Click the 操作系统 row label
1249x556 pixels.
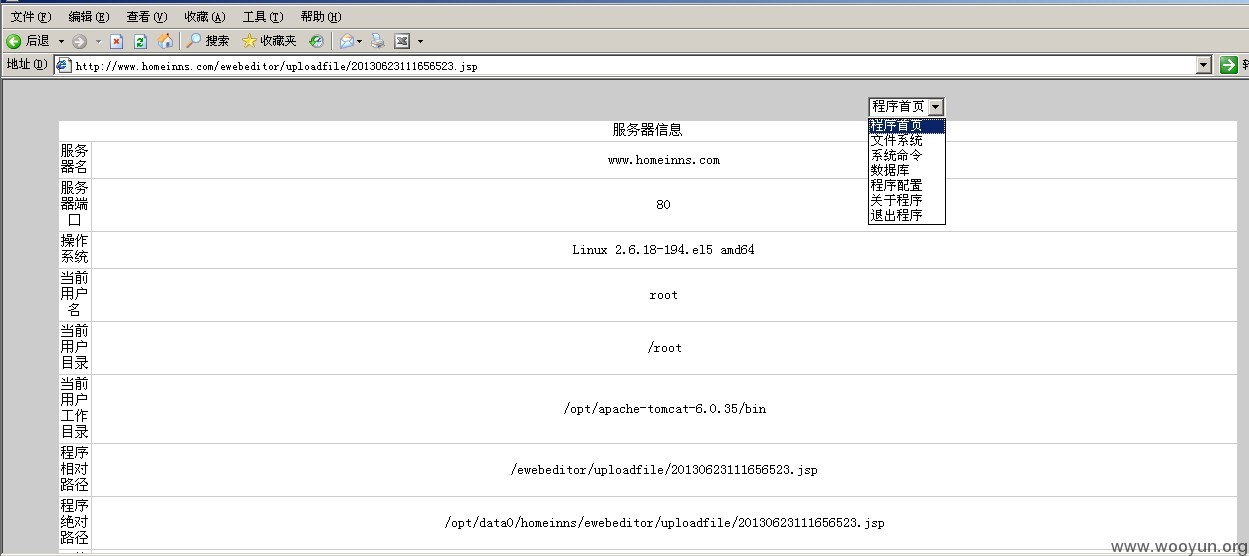coord(74,250)
